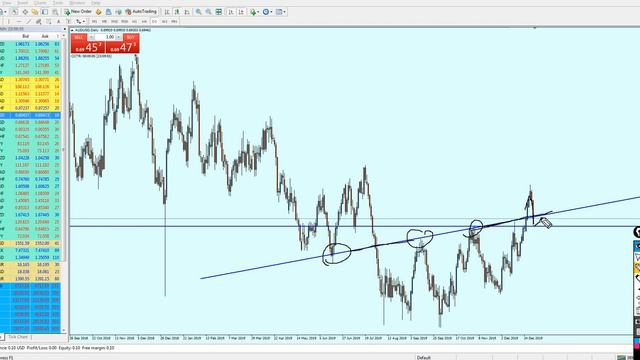The width and height of the screenshot is (640, 360).
Task: Collapse the one-click trading panel arrow
Action: coord(72,30)
